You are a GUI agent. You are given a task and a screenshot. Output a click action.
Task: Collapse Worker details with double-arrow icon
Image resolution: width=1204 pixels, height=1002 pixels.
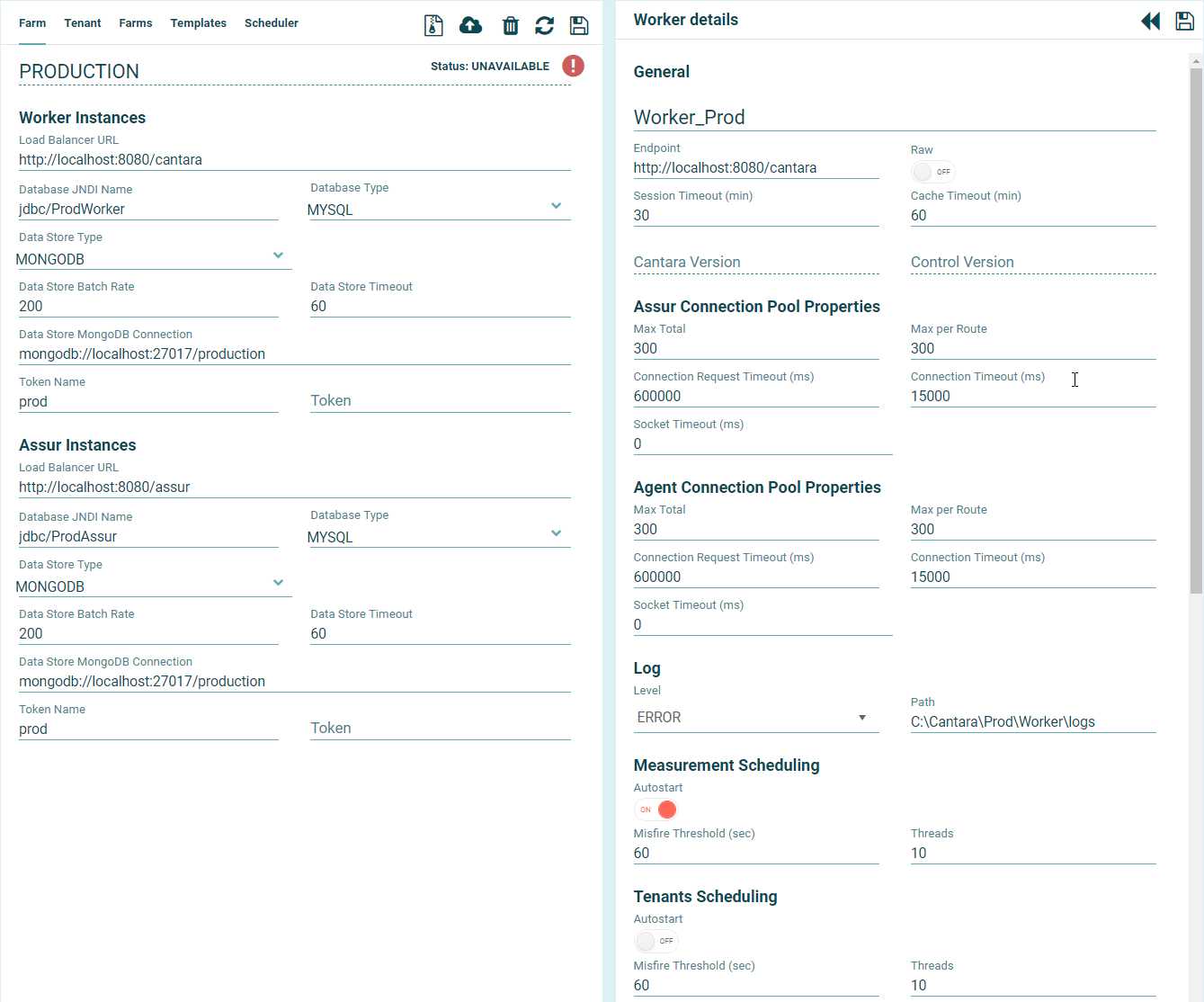coord(1150,21)
